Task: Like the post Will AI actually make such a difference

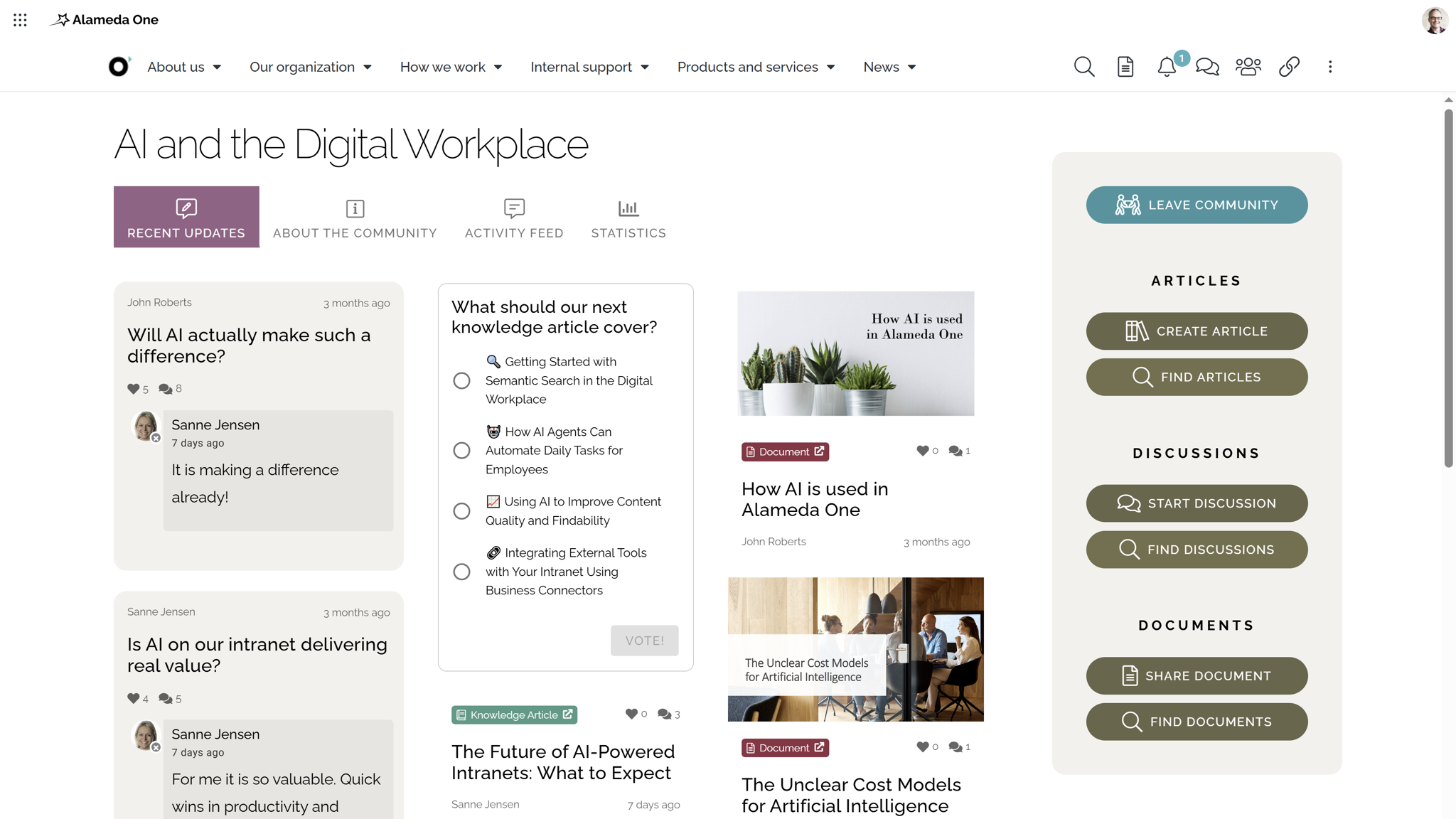Action: coord(134,389)
